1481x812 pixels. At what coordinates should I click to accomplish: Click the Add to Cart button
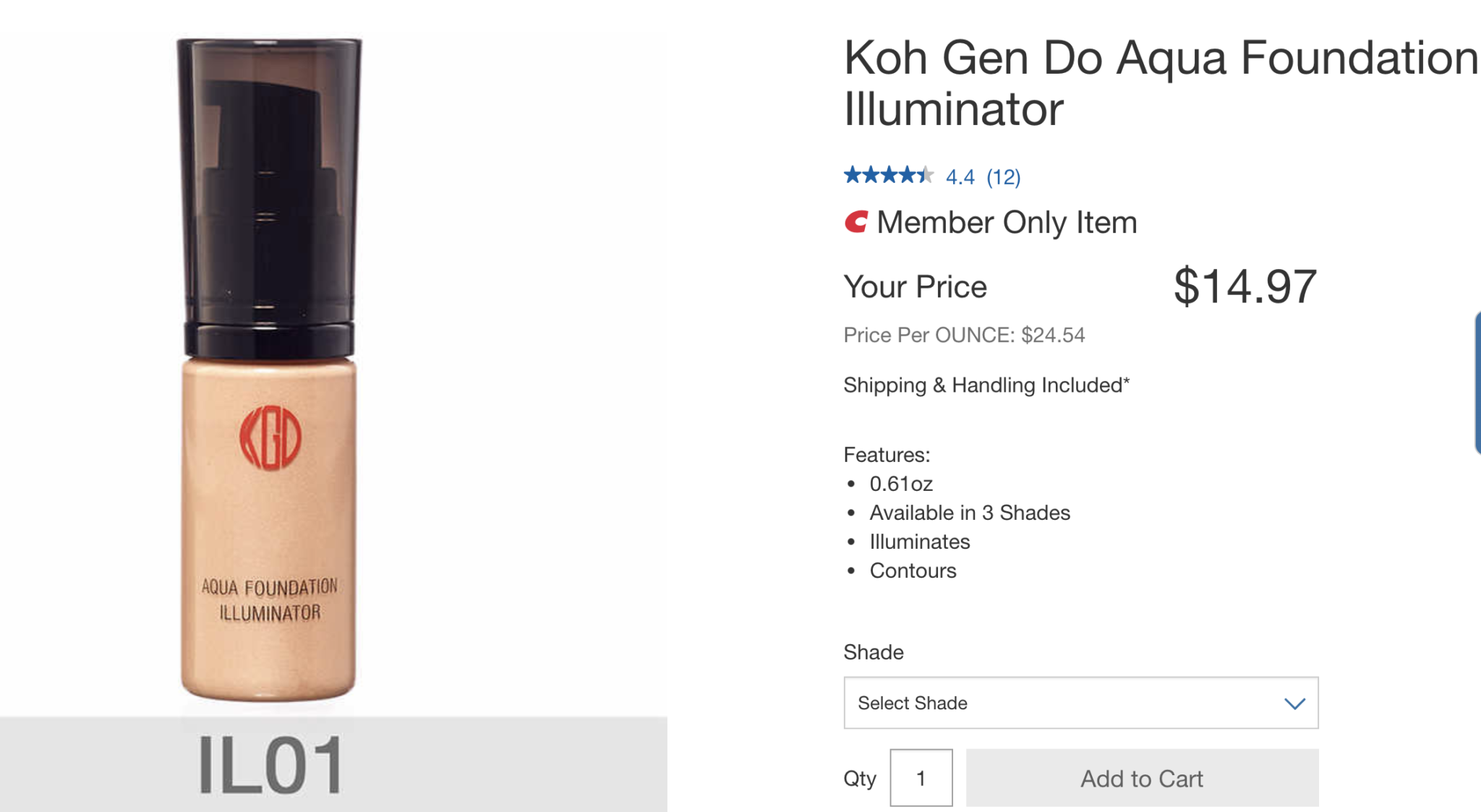[x=1142, y=778]
